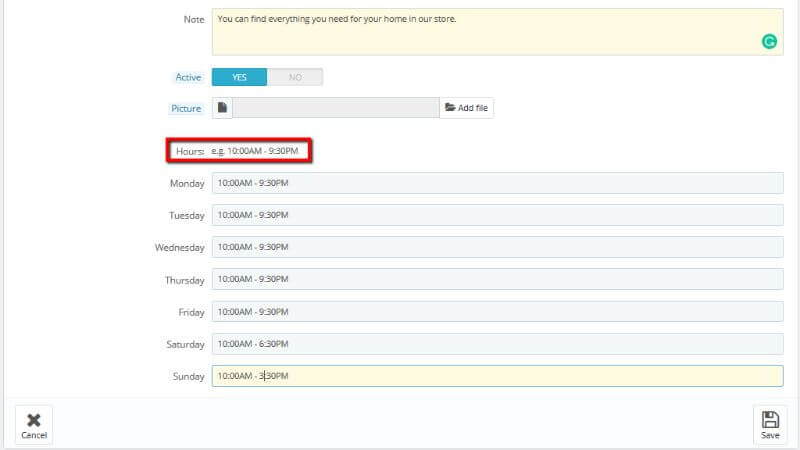Image resolution: width=800 pixels, height=450 pixels.
Task: Click the Thursday label
Action: (185, 280)
